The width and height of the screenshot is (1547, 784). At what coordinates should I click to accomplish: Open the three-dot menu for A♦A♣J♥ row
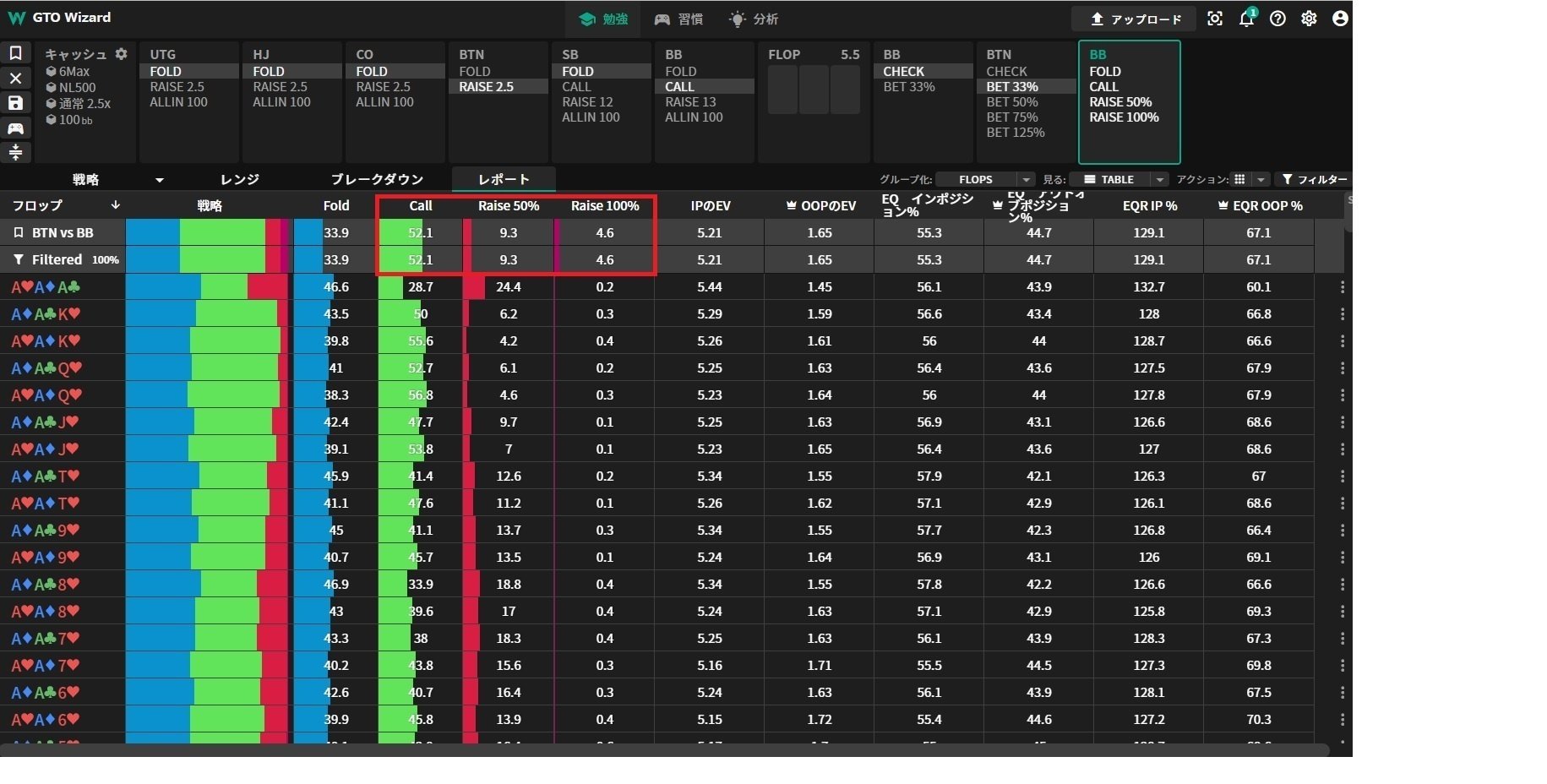[x=1343, y=422]
